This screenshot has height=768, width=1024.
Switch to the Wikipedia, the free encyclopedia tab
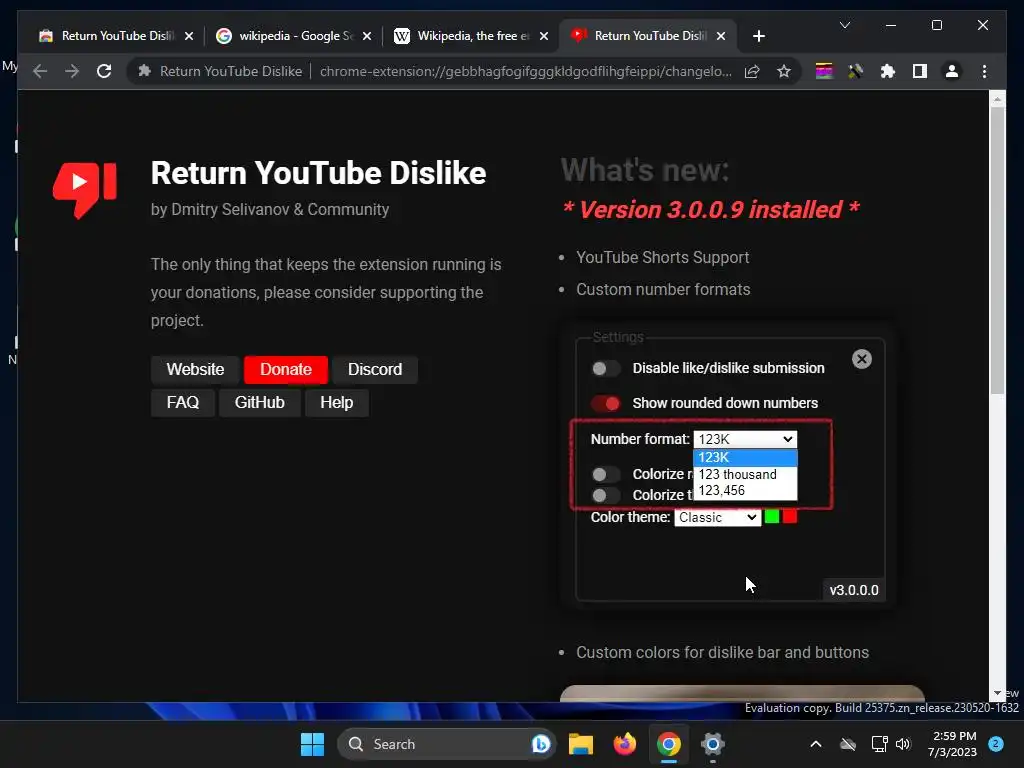click(x=472, y=36)
